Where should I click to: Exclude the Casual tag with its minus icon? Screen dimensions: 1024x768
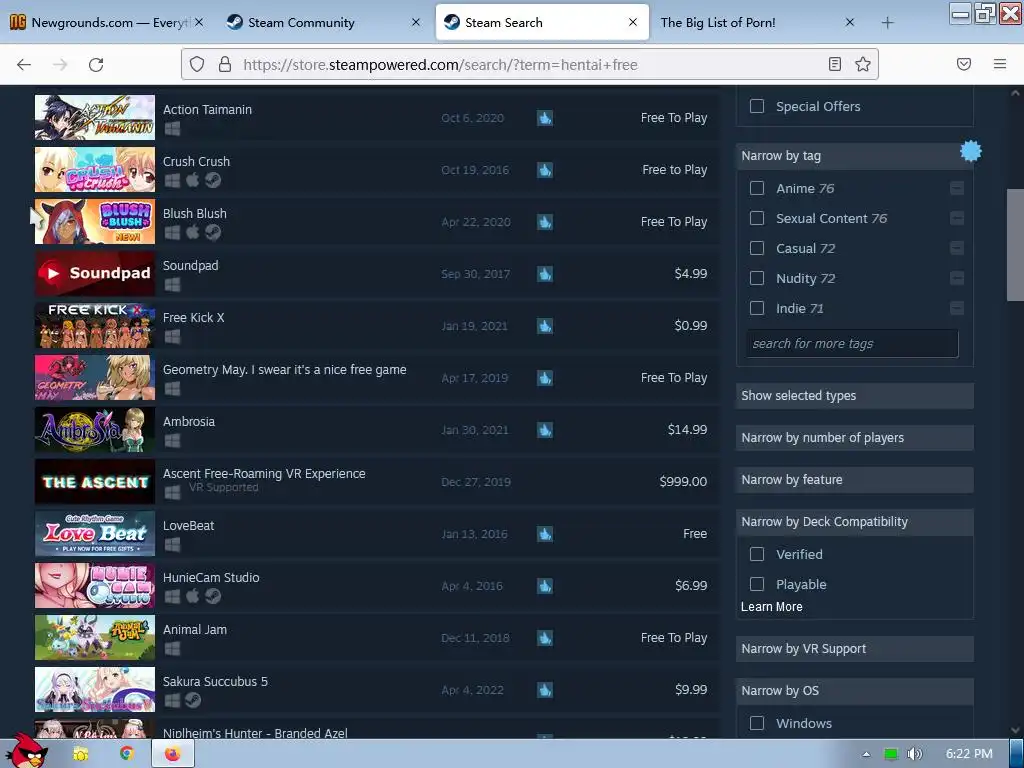(957, 248)
